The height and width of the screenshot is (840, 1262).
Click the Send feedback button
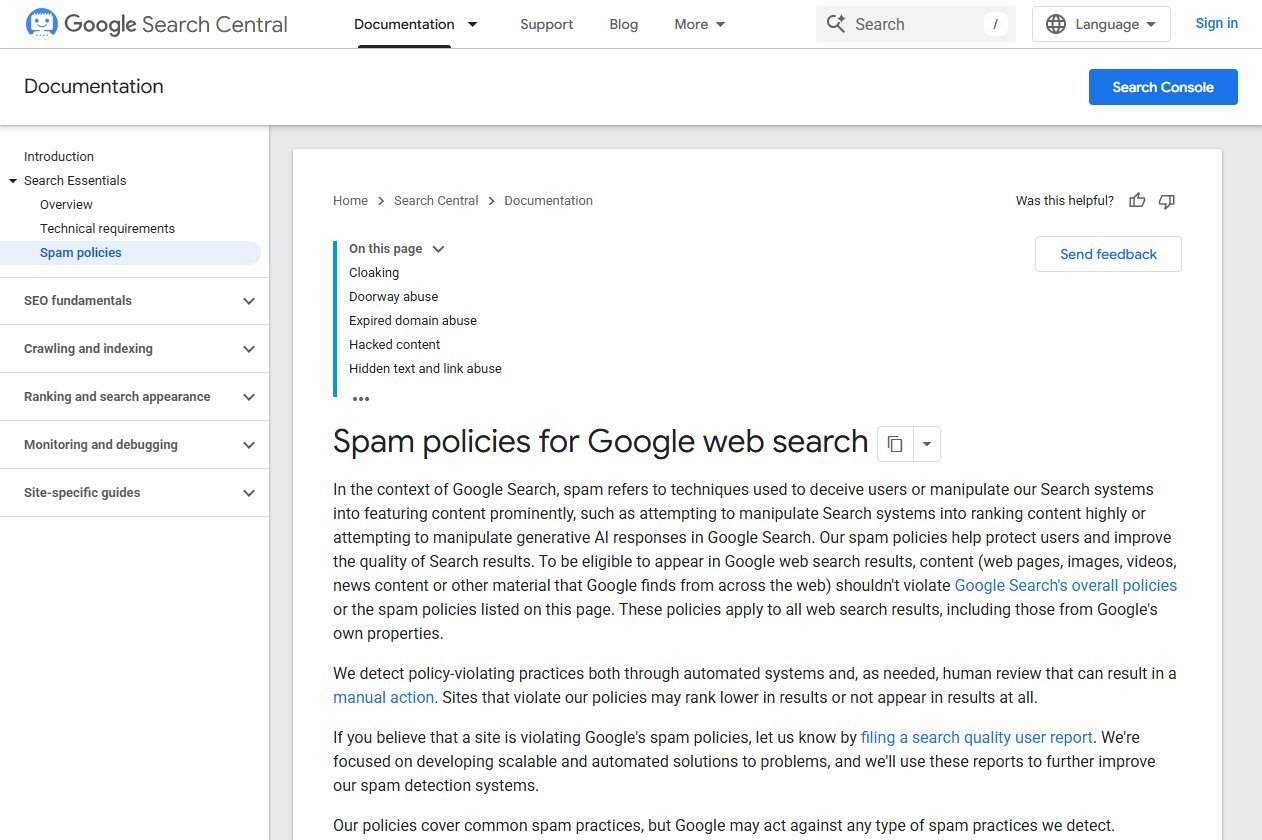pyautogui.click(x=1108, y=254)
